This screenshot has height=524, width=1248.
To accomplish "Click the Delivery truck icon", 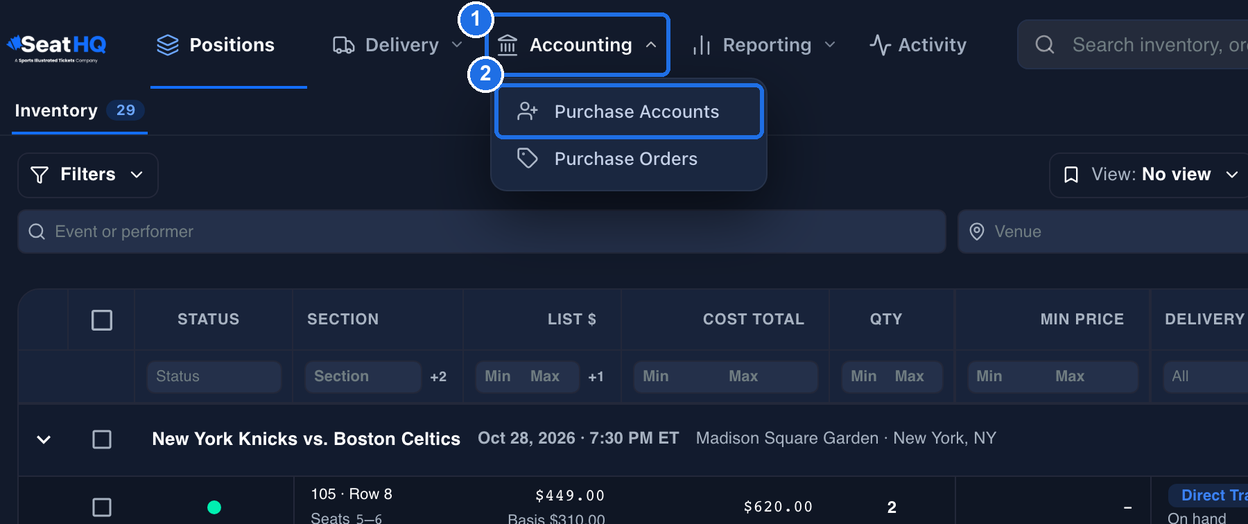I will [344, 45].
